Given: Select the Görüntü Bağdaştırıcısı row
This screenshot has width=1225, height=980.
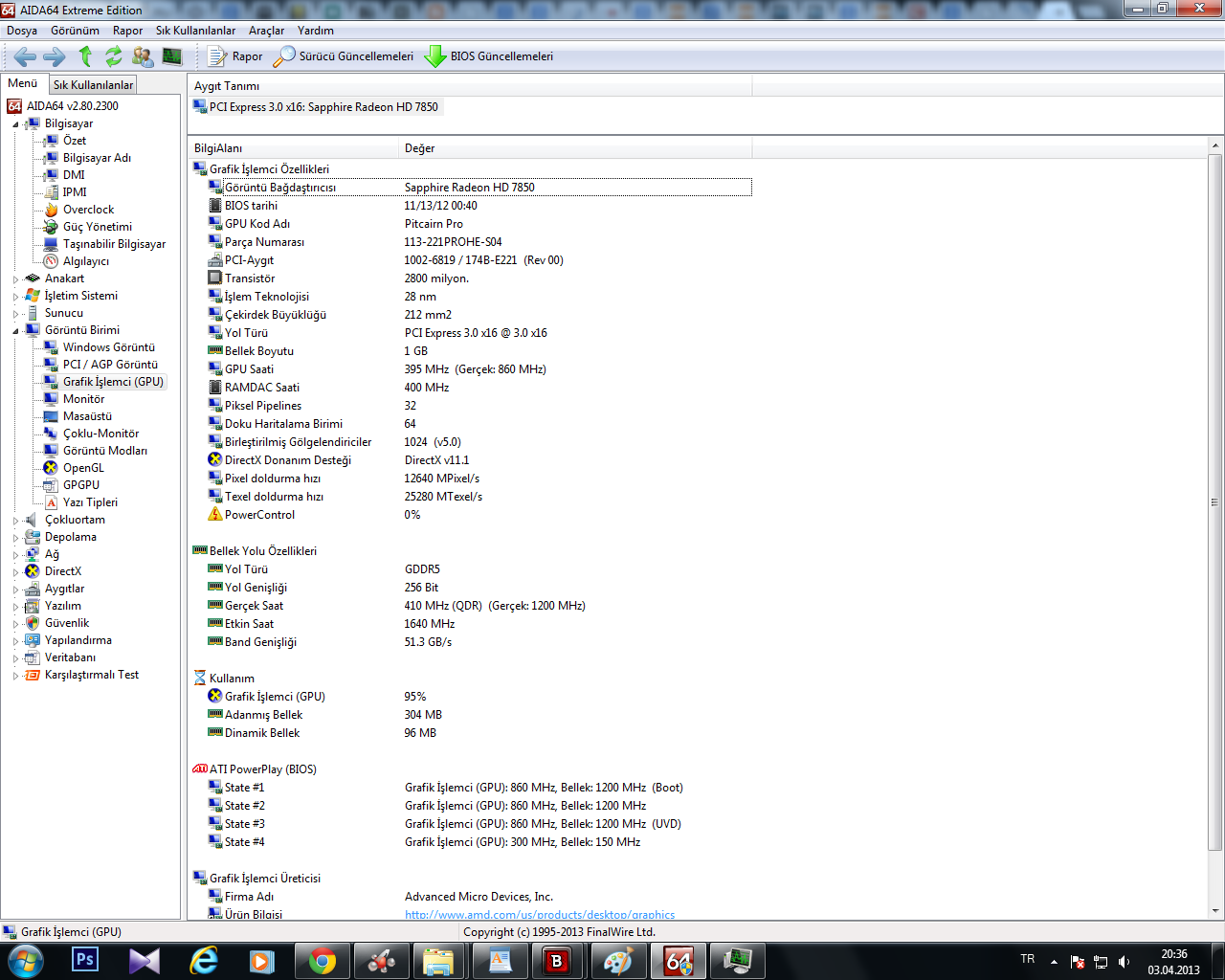Looking at the screenshot, I should point(479,188).
